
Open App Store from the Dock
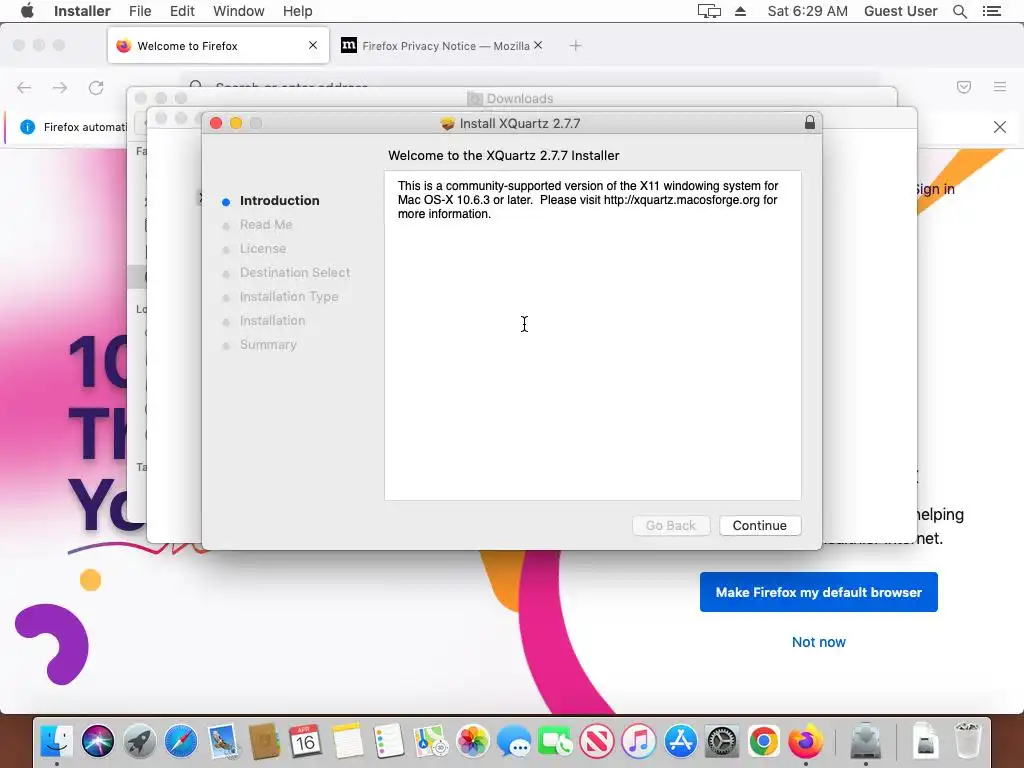pyautogui.click(x=680, y=741)
